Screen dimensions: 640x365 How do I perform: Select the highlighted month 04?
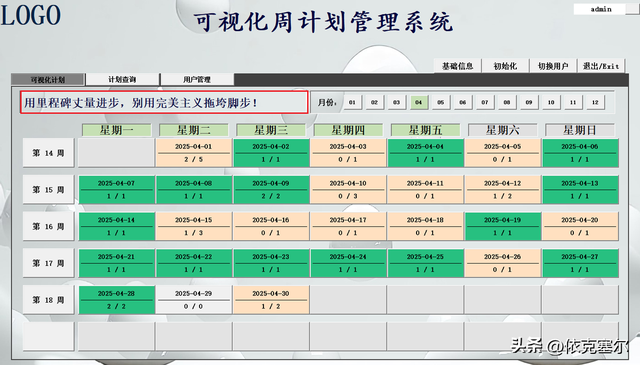[418, 102]
